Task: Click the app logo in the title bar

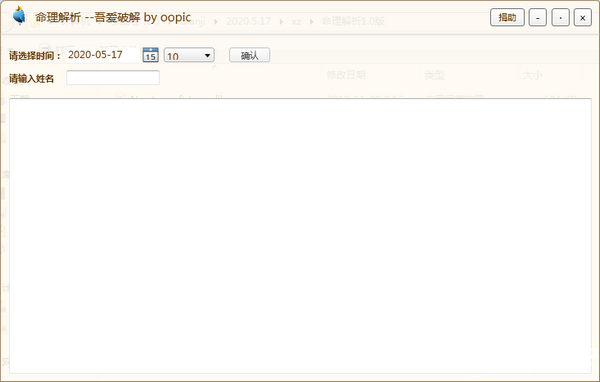Action: click(x=19, y=16)
